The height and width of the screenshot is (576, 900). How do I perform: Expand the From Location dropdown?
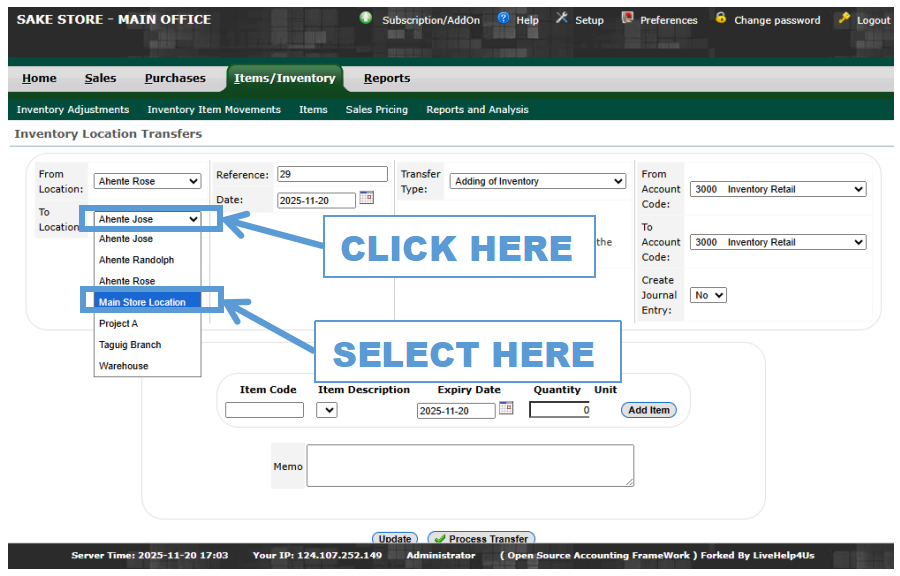click(x=147, y=181)
